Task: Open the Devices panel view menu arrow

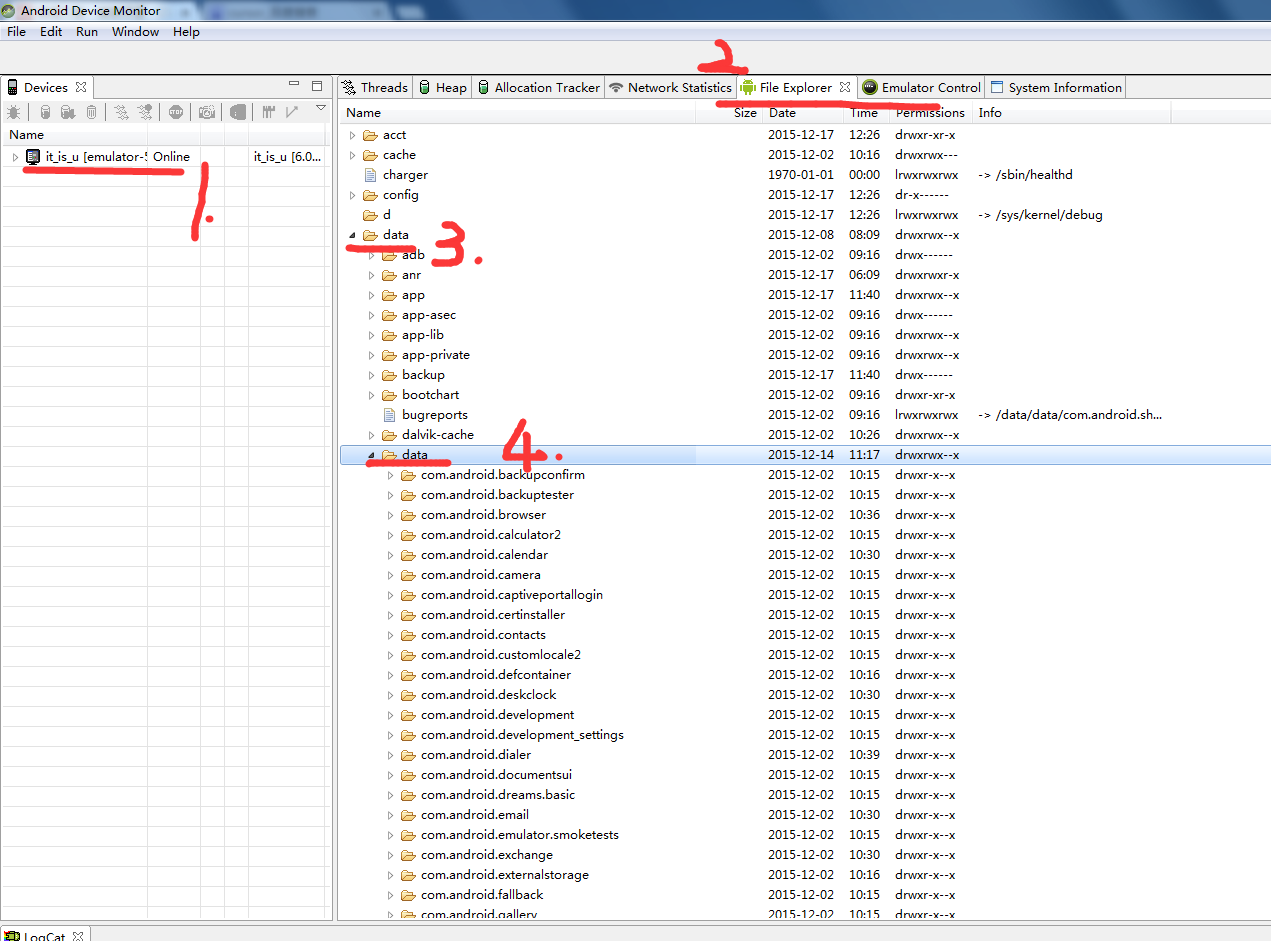Action: point(320,108)
